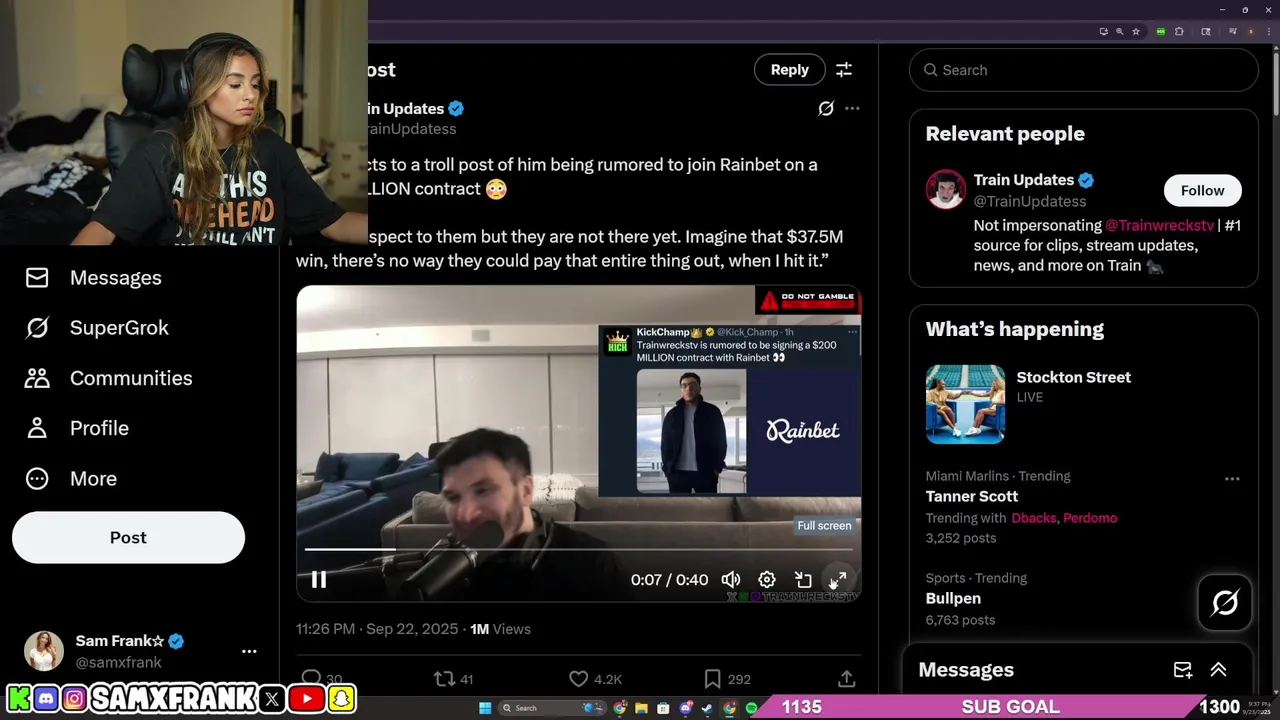Toggle video full screen button
Viewport: 1280px width, 720px height.
pos(838,579)
